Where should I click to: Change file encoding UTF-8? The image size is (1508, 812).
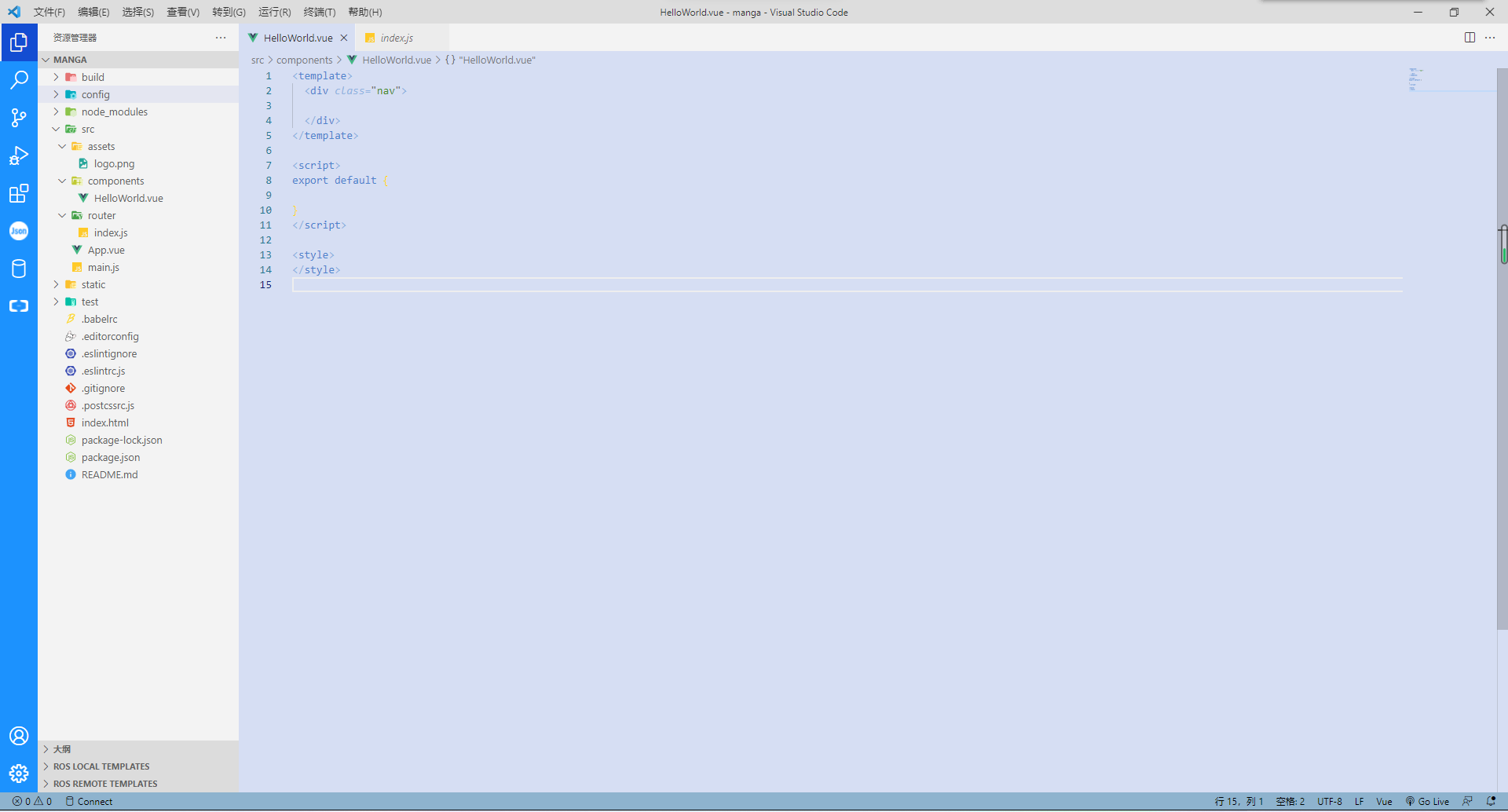point(1329,802)
